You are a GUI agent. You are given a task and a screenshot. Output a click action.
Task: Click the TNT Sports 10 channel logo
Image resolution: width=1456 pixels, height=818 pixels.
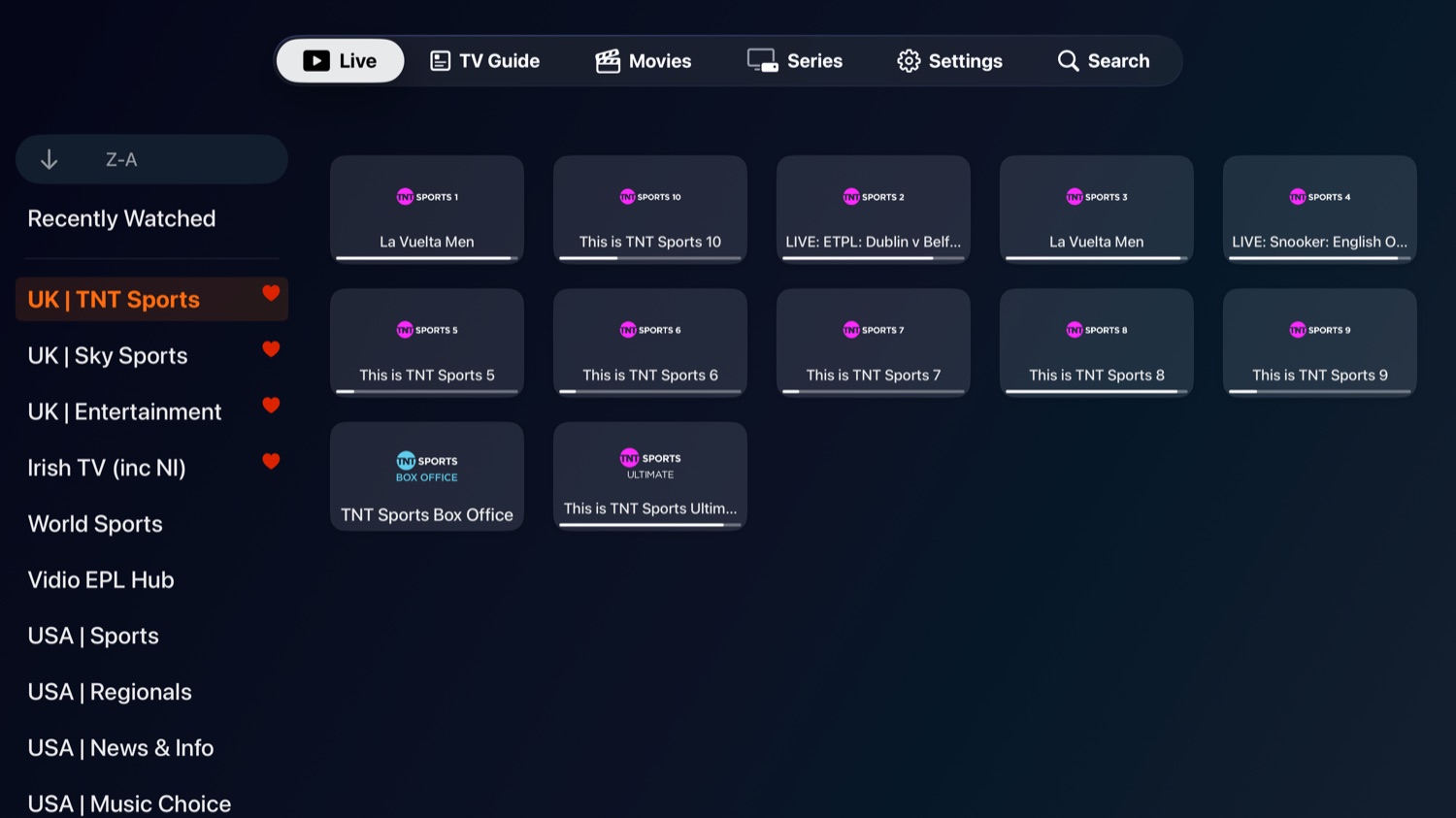click(650, 197)
